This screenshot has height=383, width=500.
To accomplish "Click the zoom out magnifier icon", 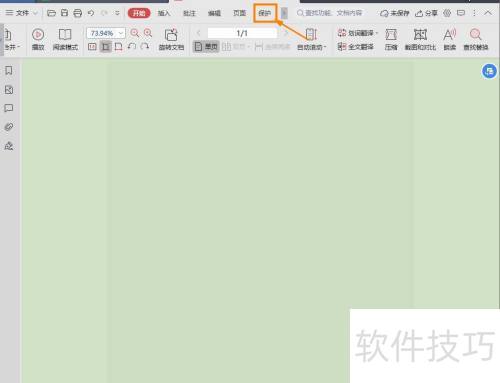I will [135, 33].
